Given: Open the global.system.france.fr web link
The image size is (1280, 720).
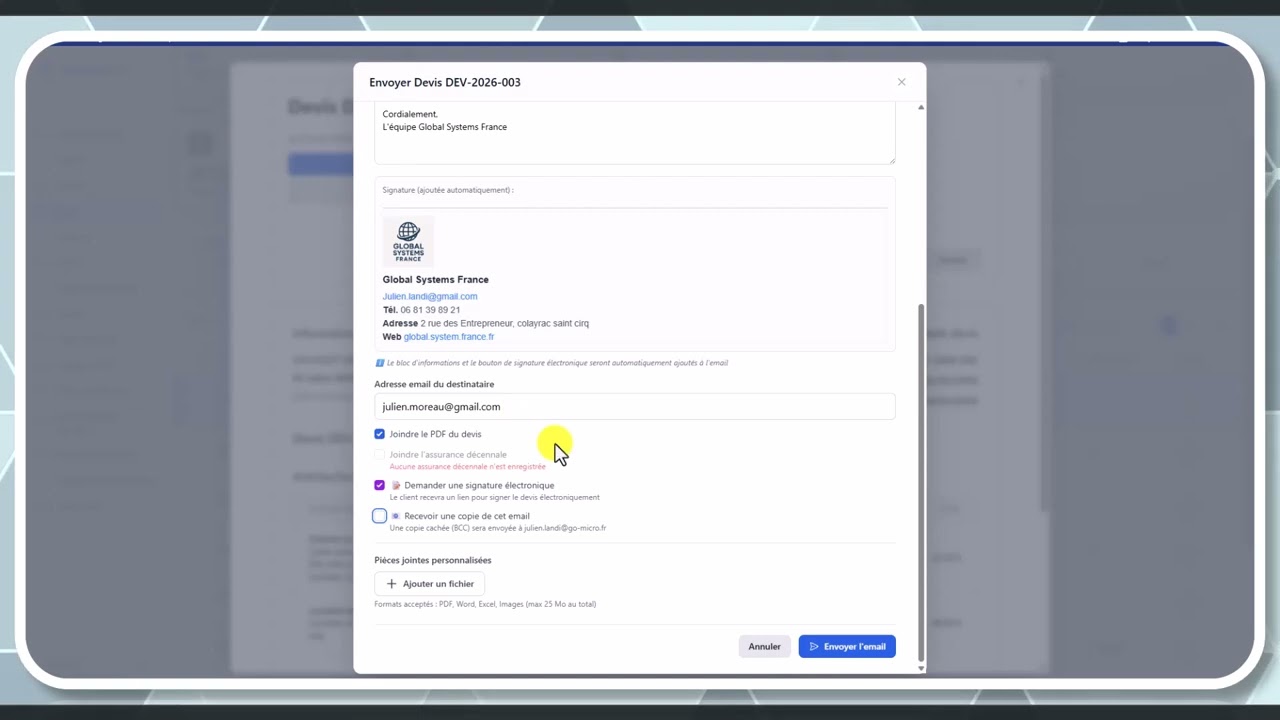Looking at the screenshot, I should coord(449,337).
